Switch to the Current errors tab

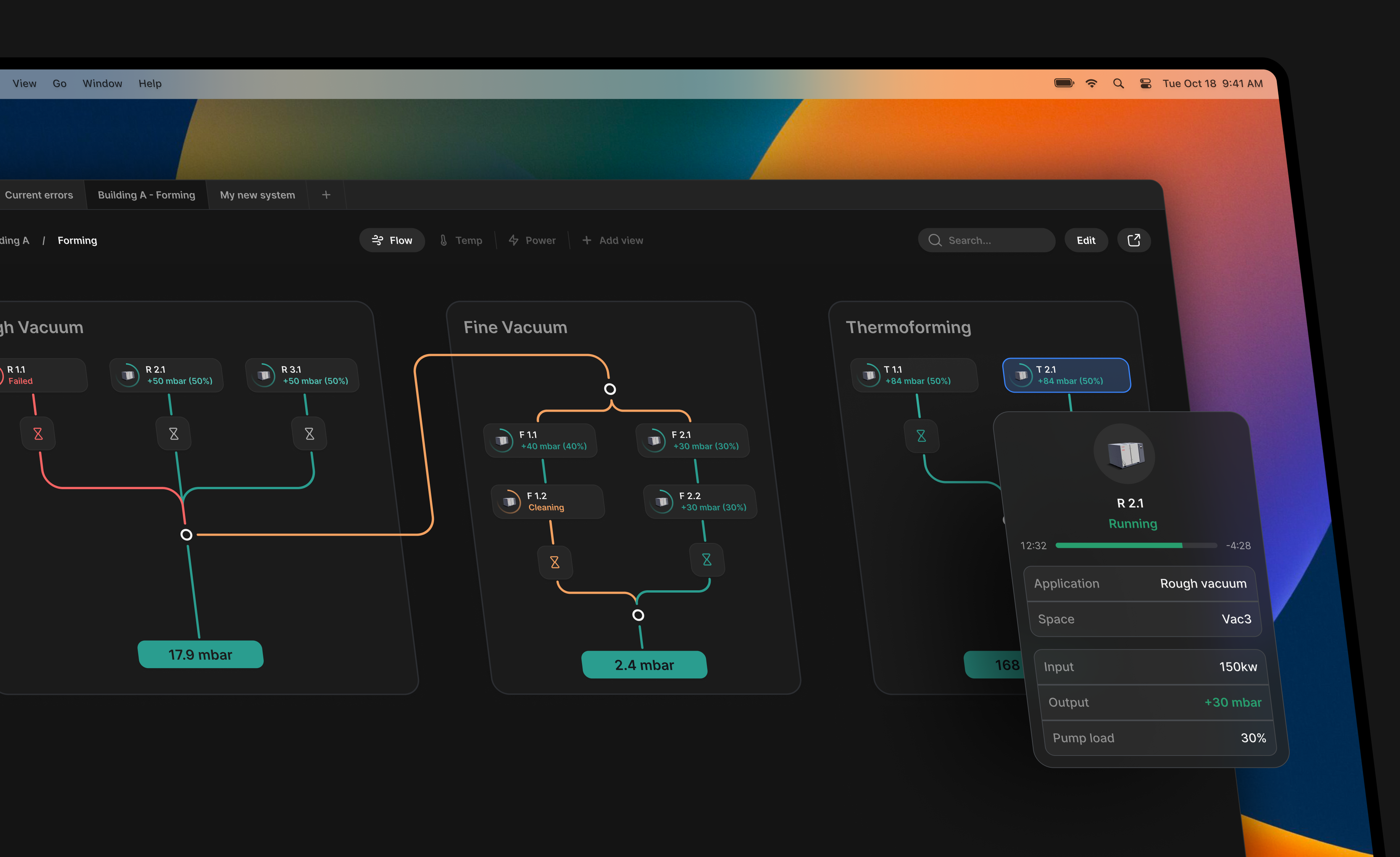point(39,195)
